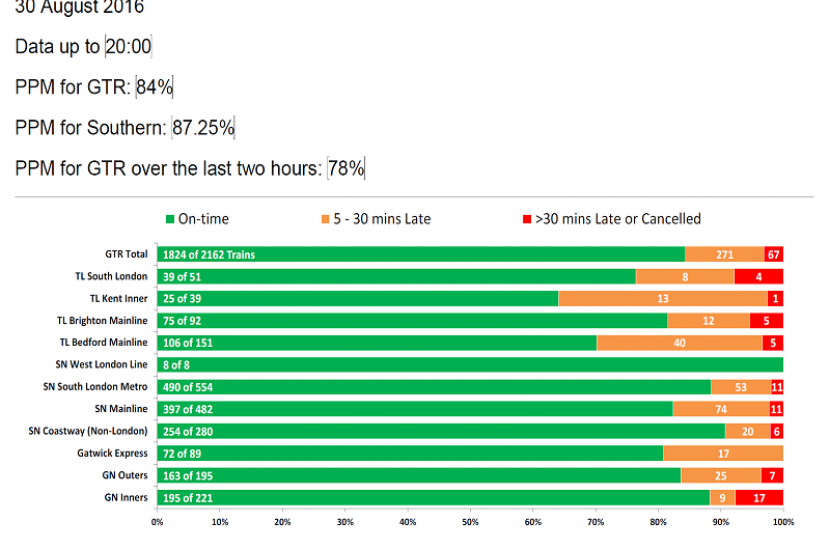Select the green '1824 of 2162 Trains' bar
Viewport: 830px width, 540px height.
[420, 255]
